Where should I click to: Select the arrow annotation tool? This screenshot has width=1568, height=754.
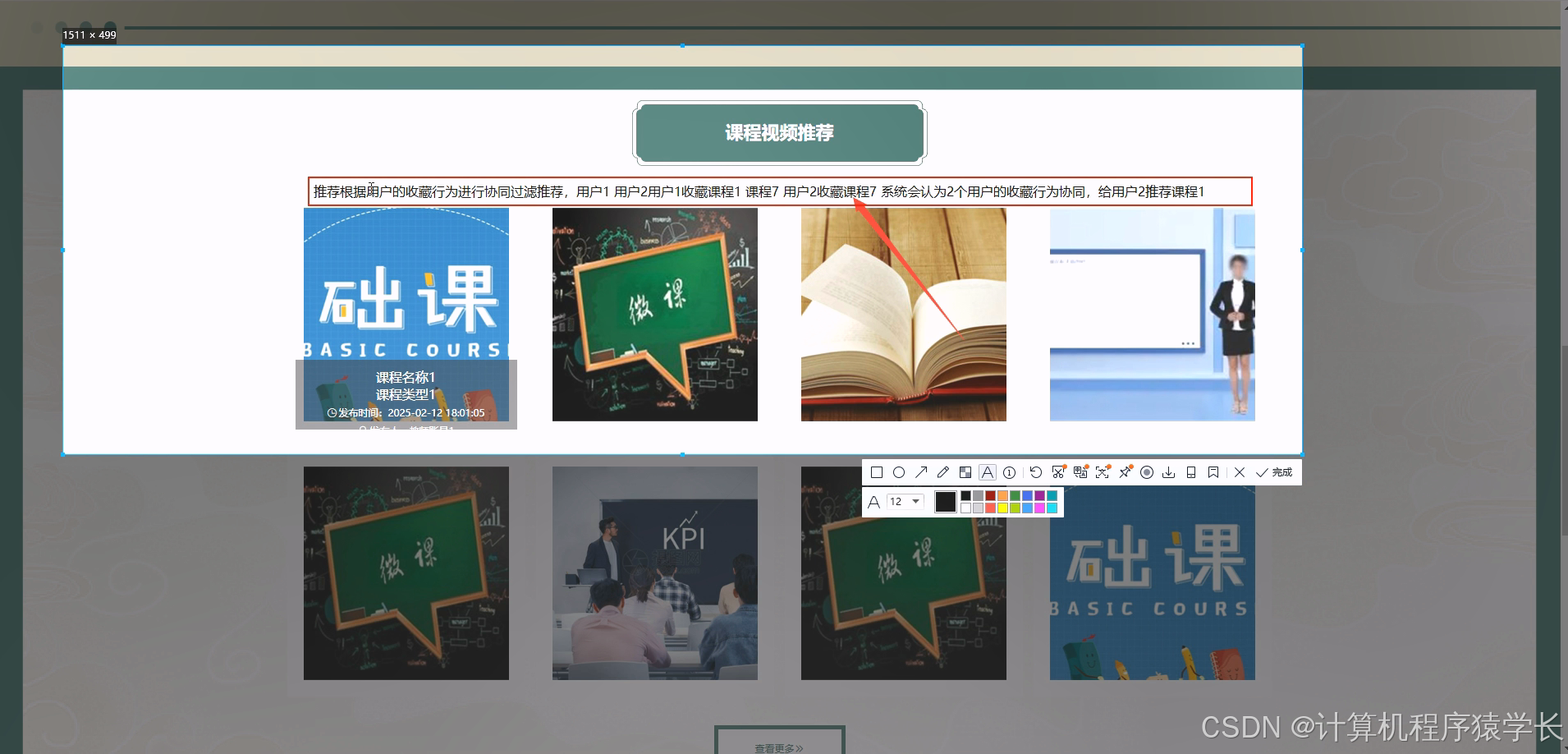922,472
